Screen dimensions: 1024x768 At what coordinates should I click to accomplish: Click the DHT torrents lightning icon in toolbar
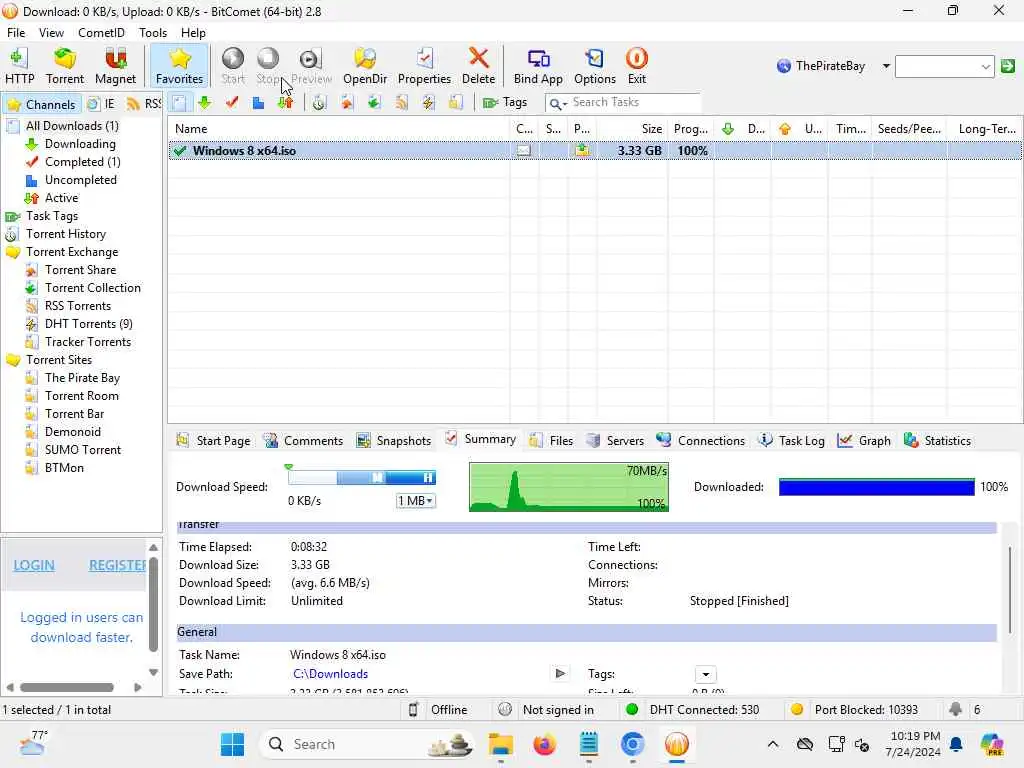428,103
